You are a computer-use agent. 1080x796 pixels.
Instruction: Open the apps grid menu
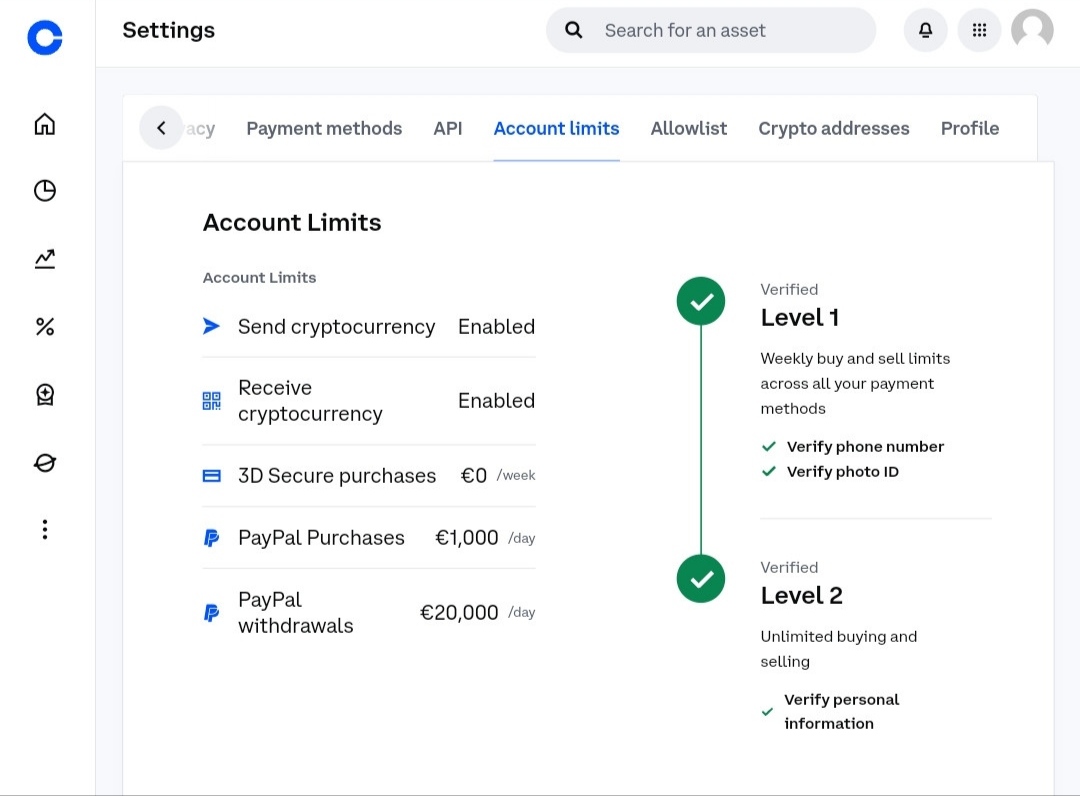[x=979, y=30]
